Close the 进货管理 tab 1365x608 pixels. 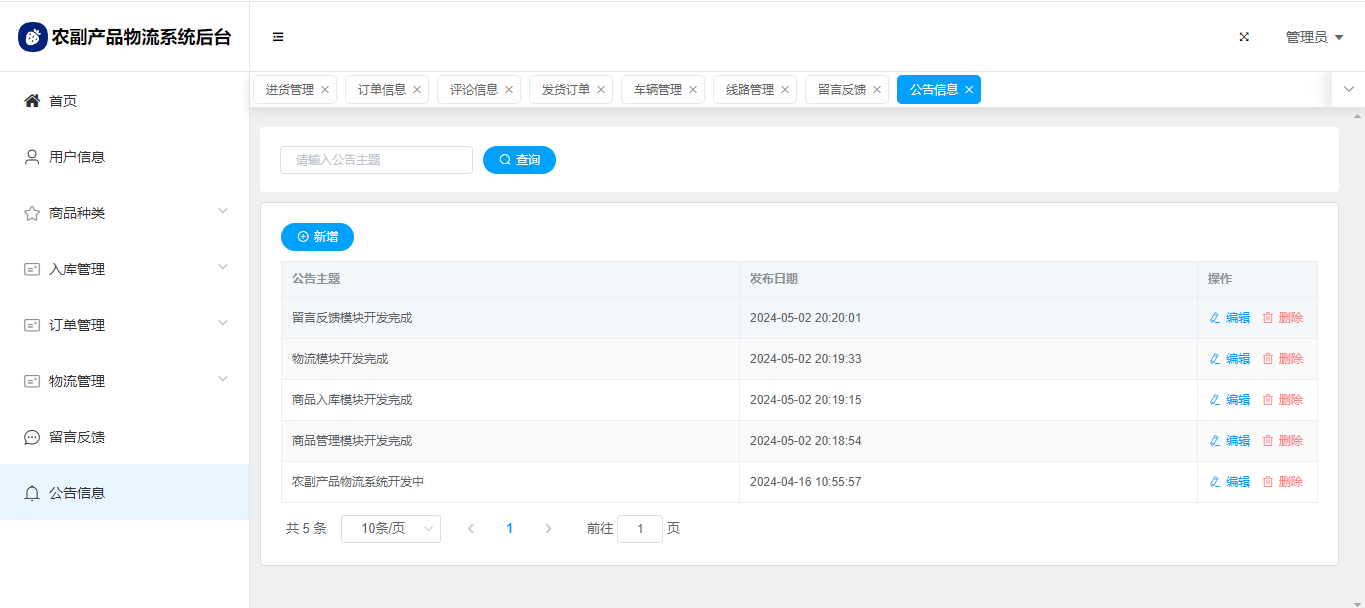(325, 90)
